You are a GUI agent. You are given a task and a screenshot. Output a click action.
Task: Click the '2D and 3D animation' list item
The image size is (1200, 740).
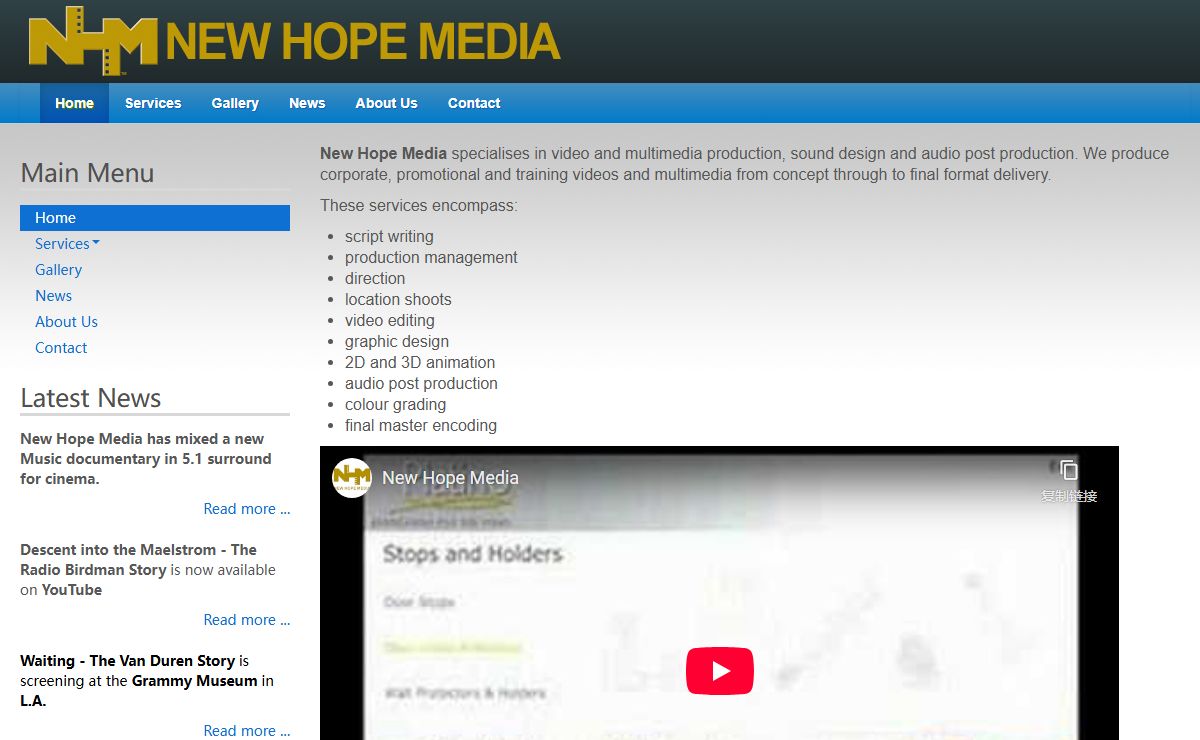420,363
